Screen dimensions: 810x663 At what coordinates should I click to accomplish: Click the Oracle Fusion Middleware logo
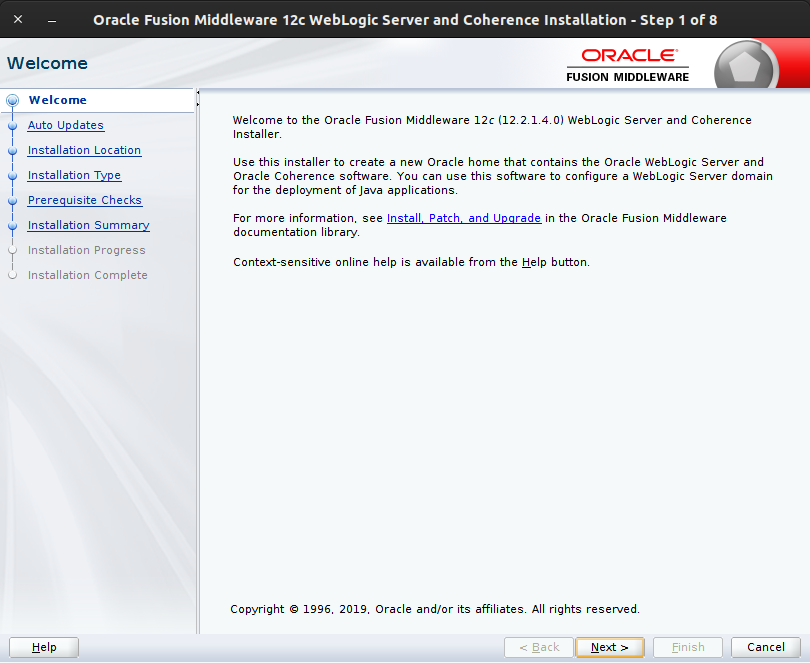point(628,65)
